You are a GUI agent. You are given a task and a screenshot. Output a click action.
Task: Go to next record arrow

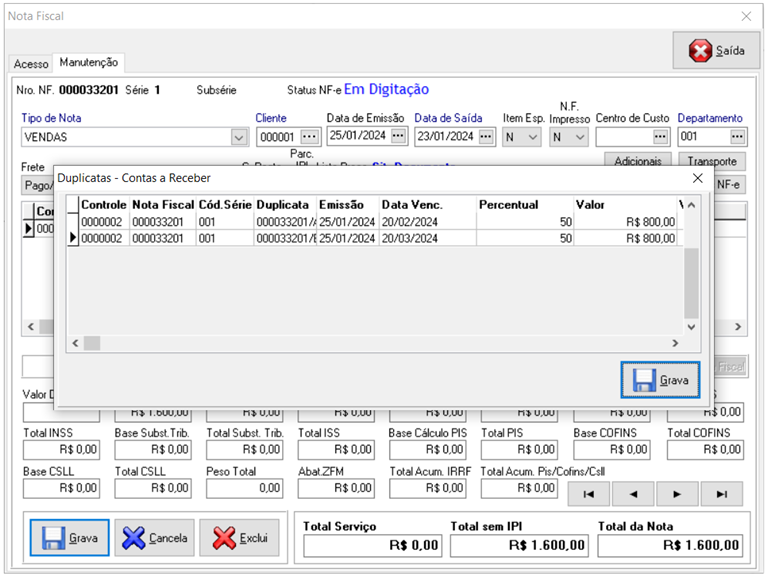[x=677, y=494]
